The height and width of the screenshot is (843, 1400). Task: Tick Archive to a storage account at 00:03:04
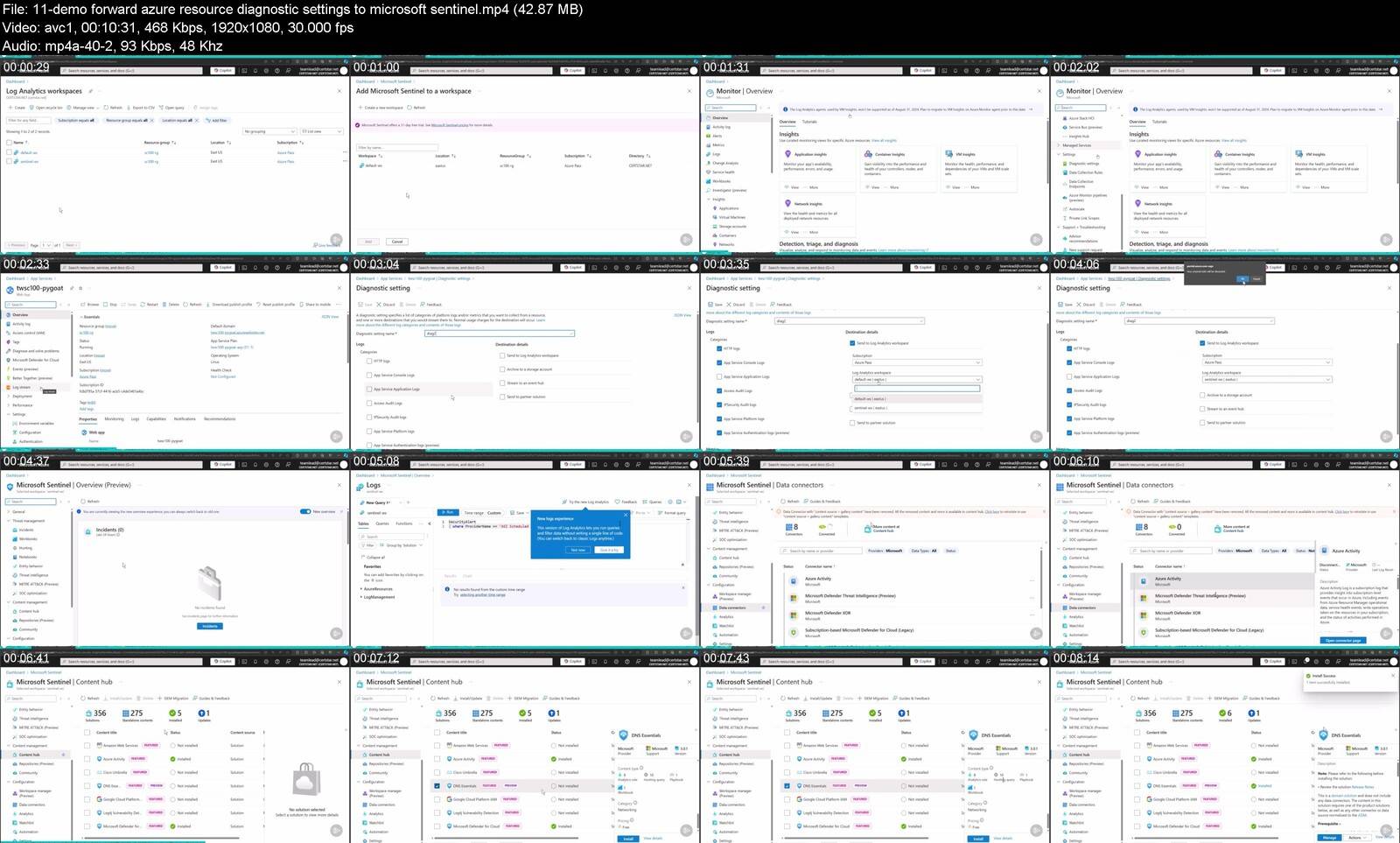pyautogui.click(x=501, y=369)
